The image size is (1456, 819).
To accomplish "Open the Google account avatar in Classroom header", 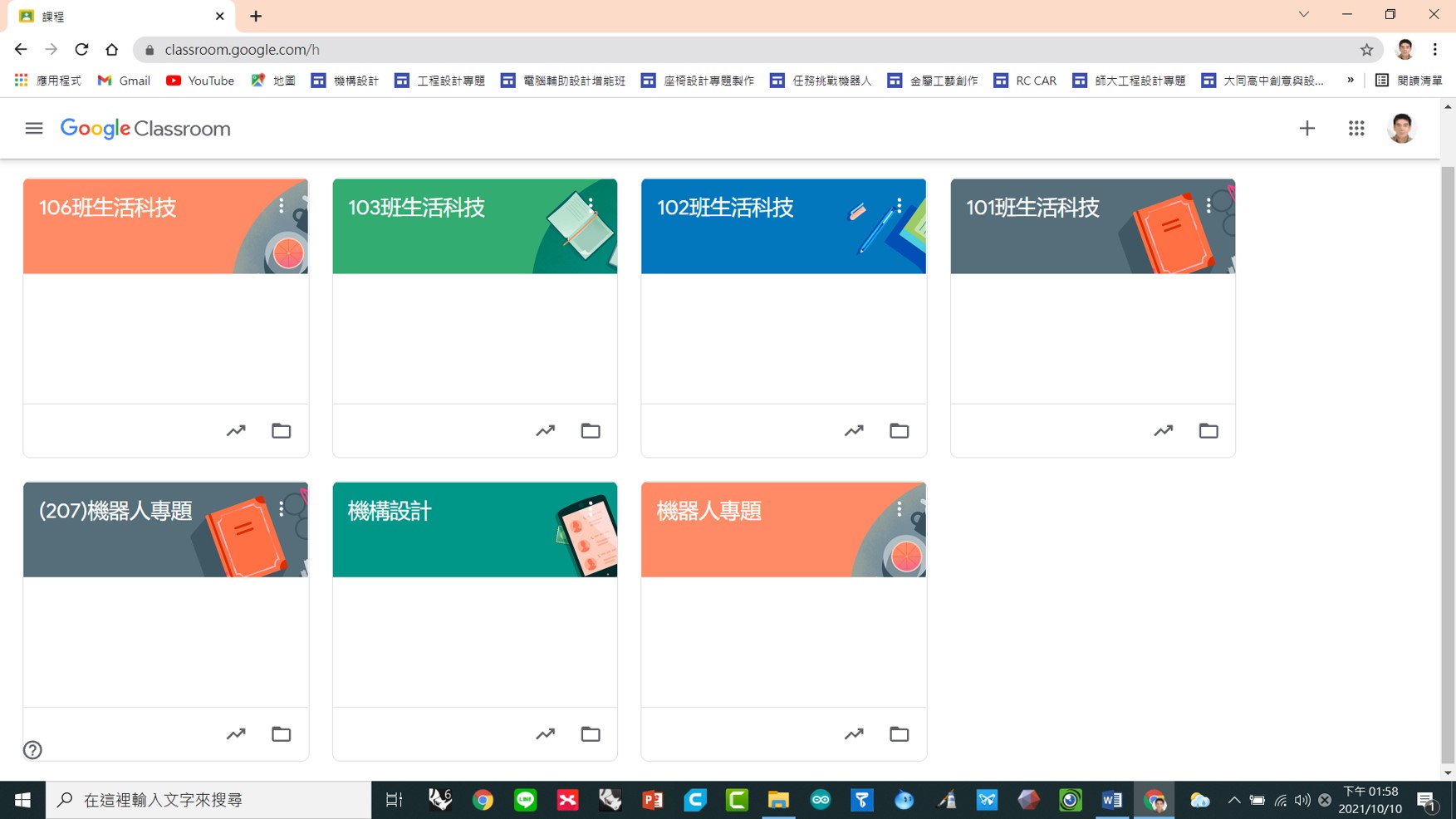I will [x=1401, y=129].
